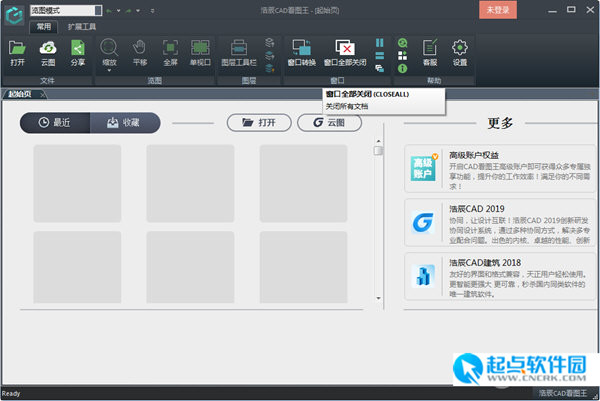The width and height of the screenshot is (600, 401).
Task: Open 设置 (Settings) gear icon
Action: (460, 52)
